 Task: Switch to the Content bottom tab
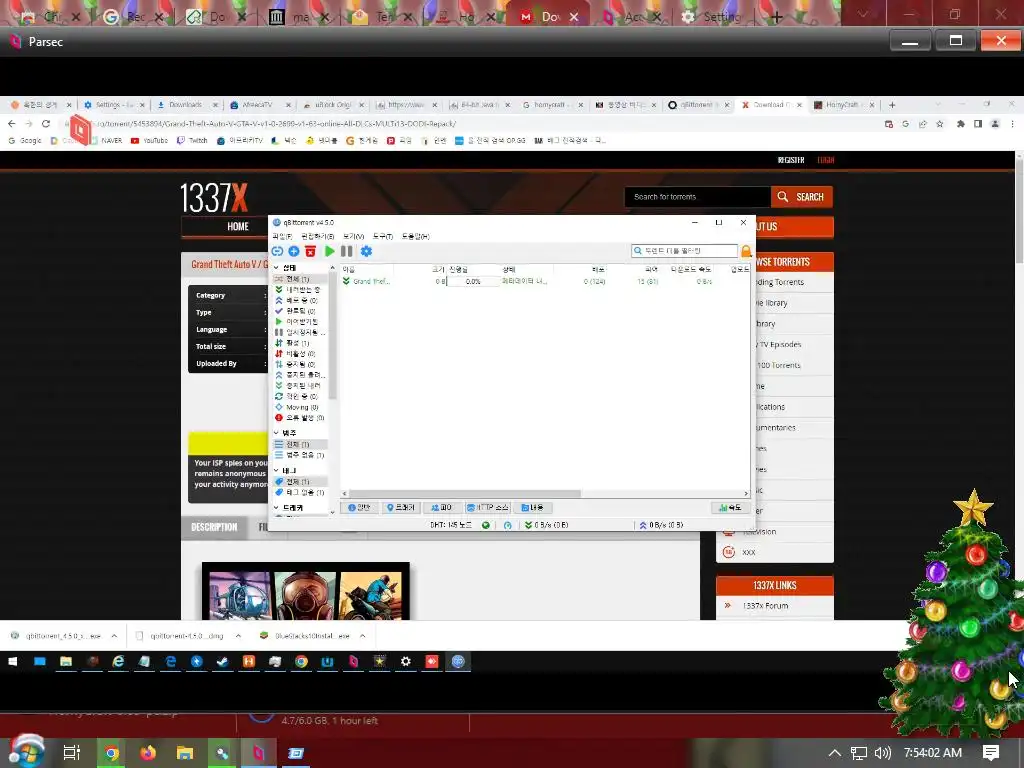tap(532, 507)
